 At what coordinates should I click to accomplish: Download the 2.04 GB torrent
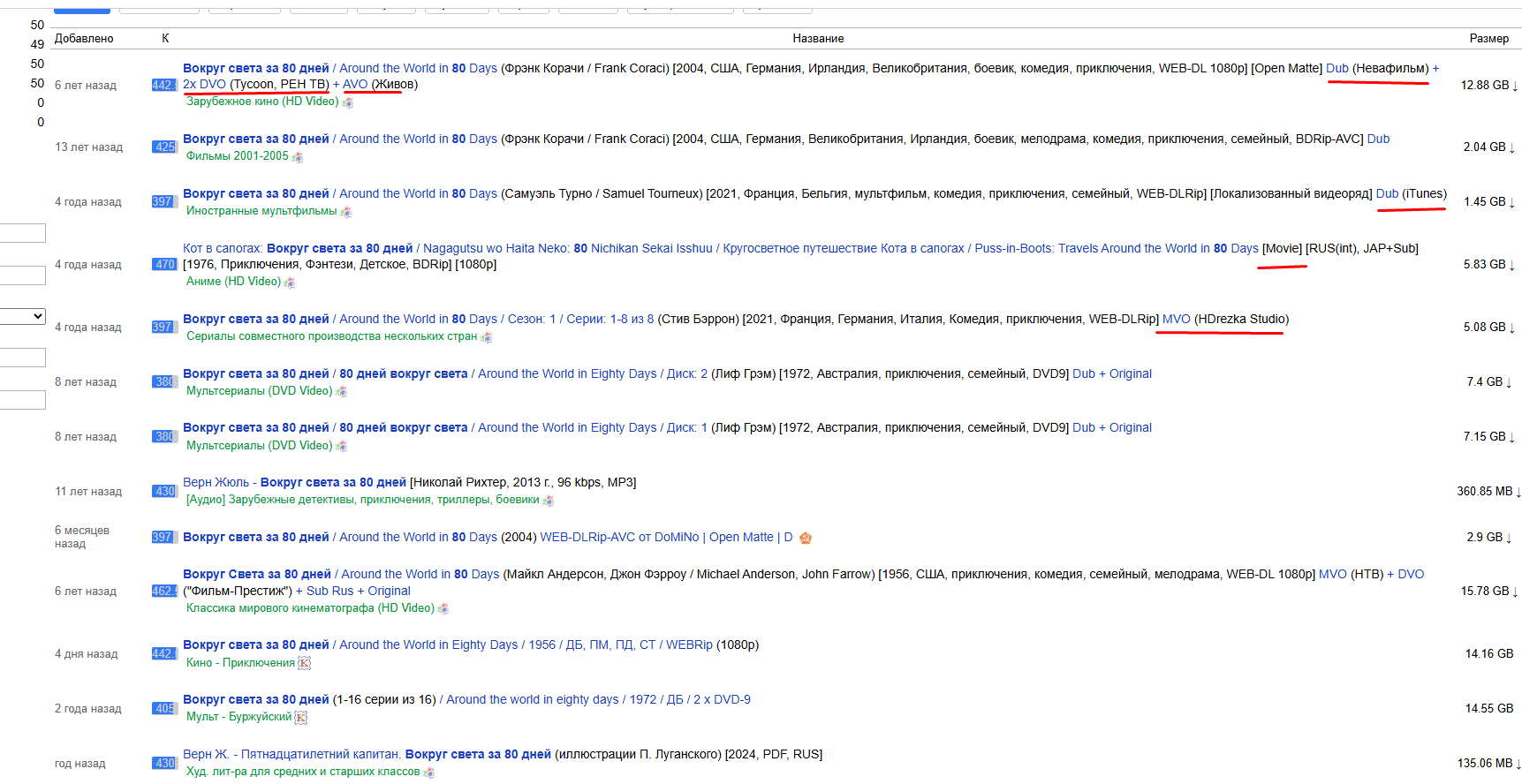(1489, 147)
